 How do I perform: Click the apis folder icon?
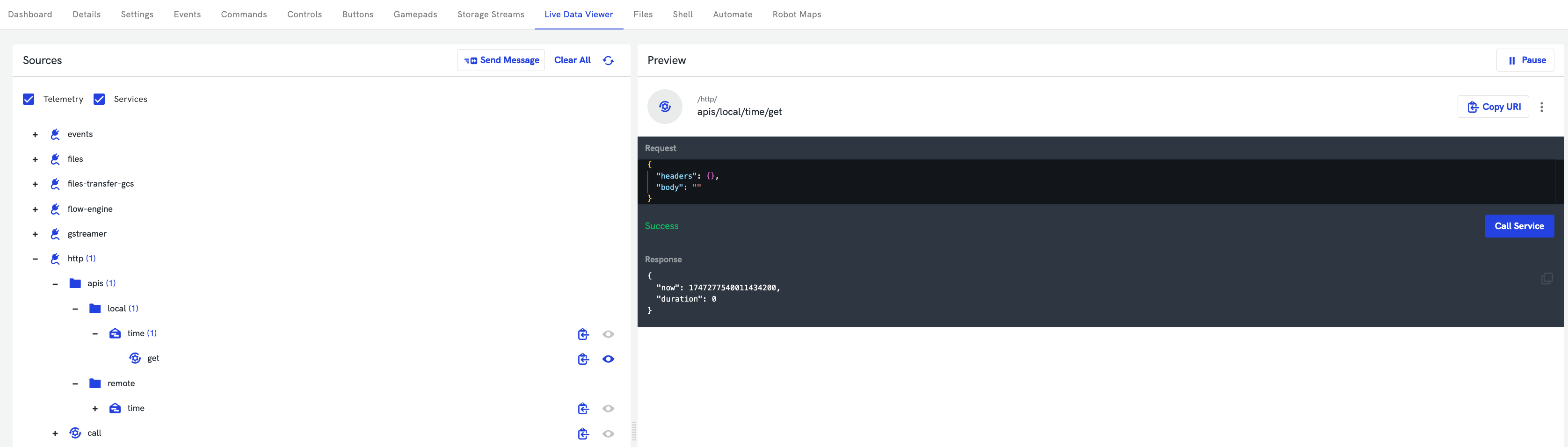pos(75,283)
